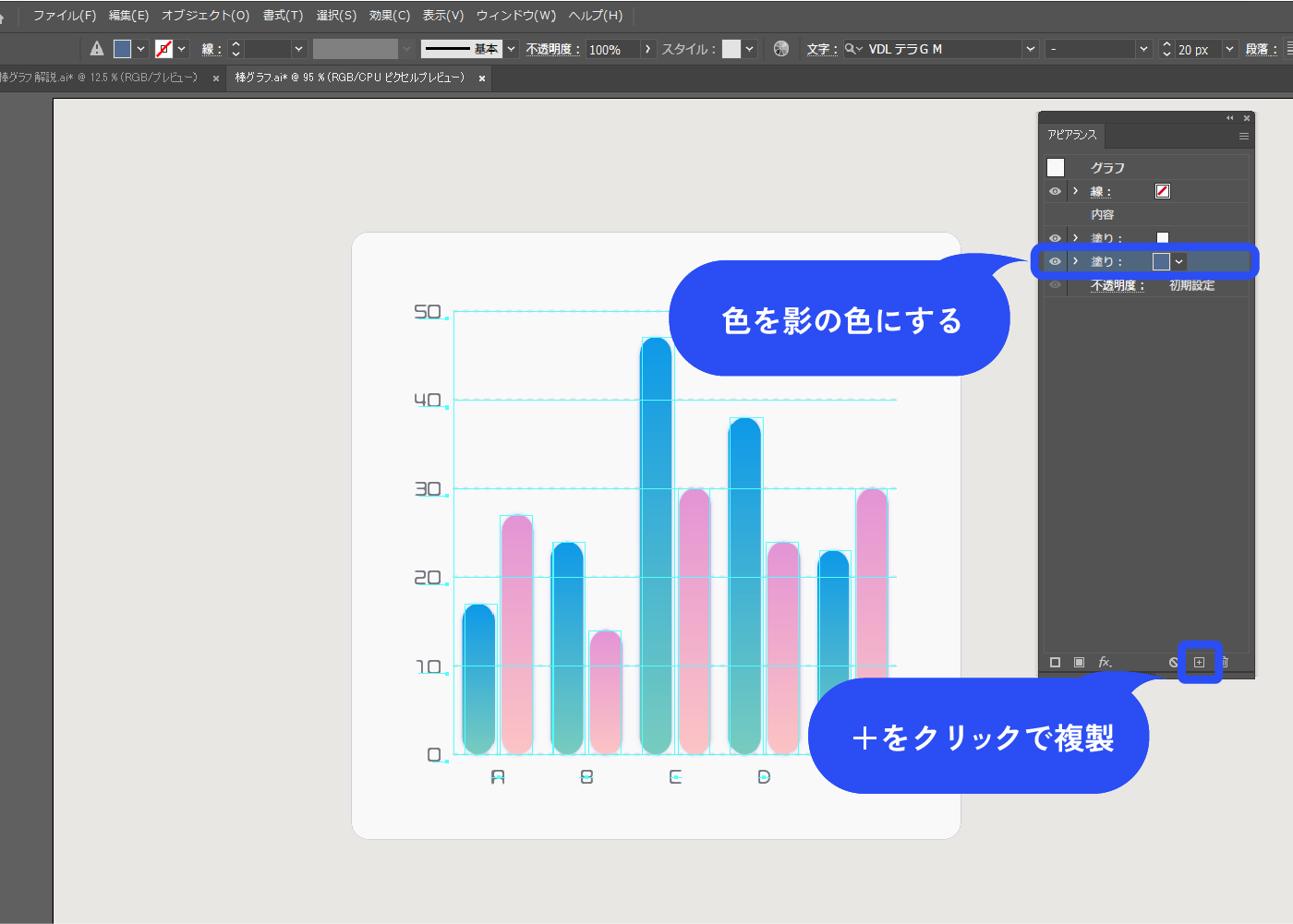Click the warning triangle icon in control bar
Image resolution: width=1293 pixels, height=924 pixels.
(97, 49)
